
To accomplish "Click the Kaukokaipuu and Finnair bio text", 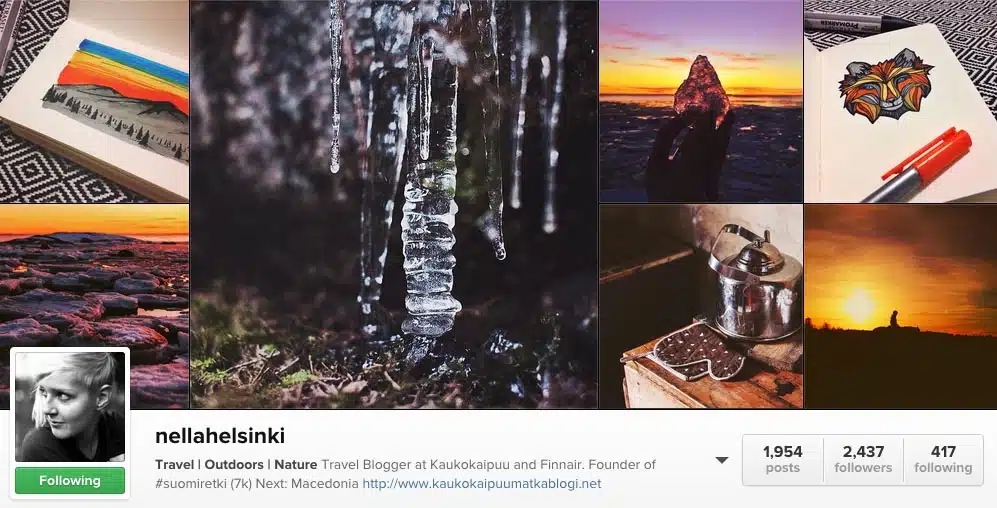I will point(500,465).
